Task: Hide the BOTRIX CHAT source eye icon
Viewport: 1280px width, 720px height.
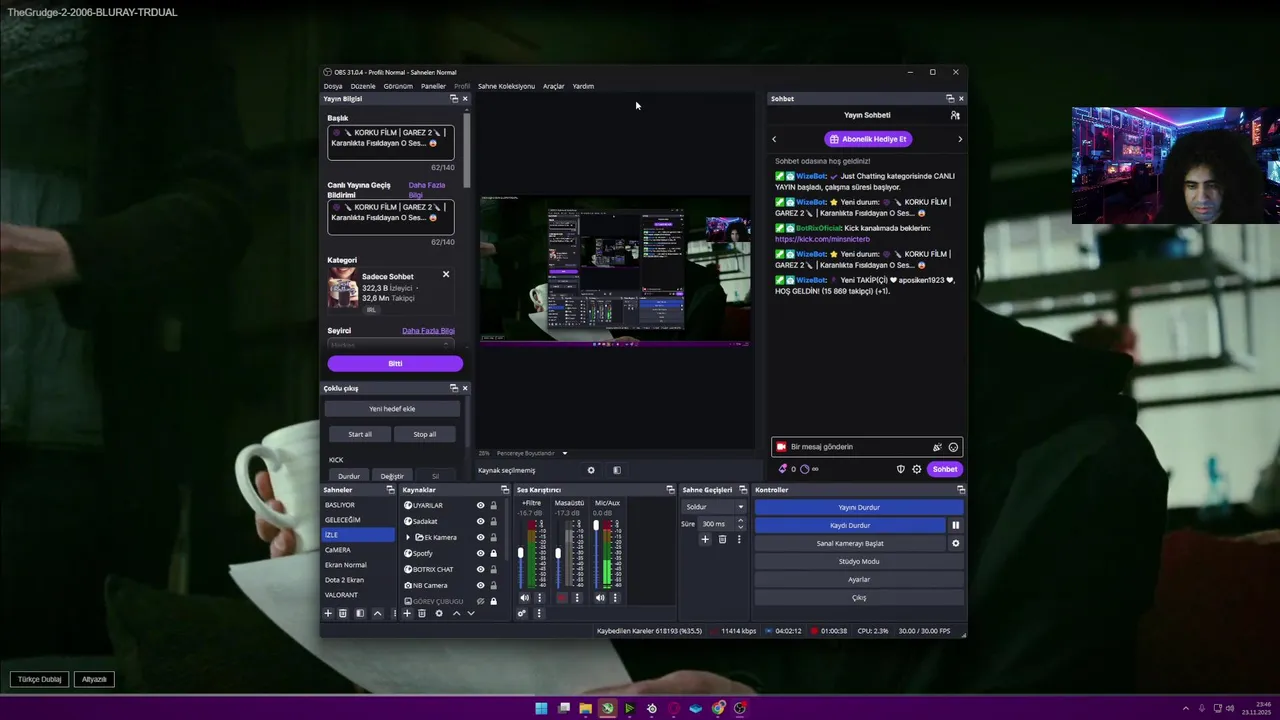Action: [x=480, y=569]
